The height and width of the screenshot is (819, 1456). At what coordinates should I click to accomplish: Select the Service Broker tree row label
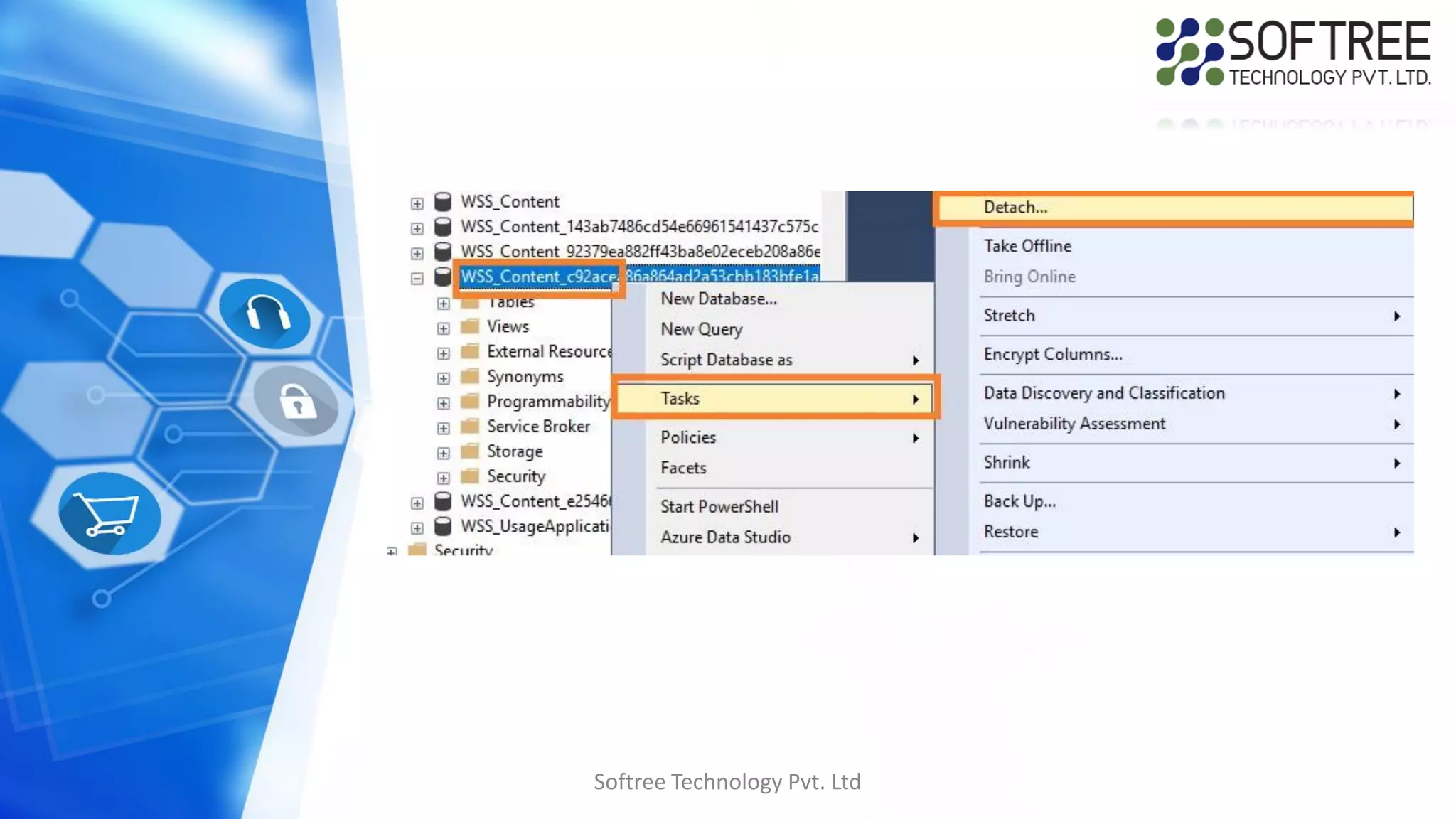(x=538, y=426)
